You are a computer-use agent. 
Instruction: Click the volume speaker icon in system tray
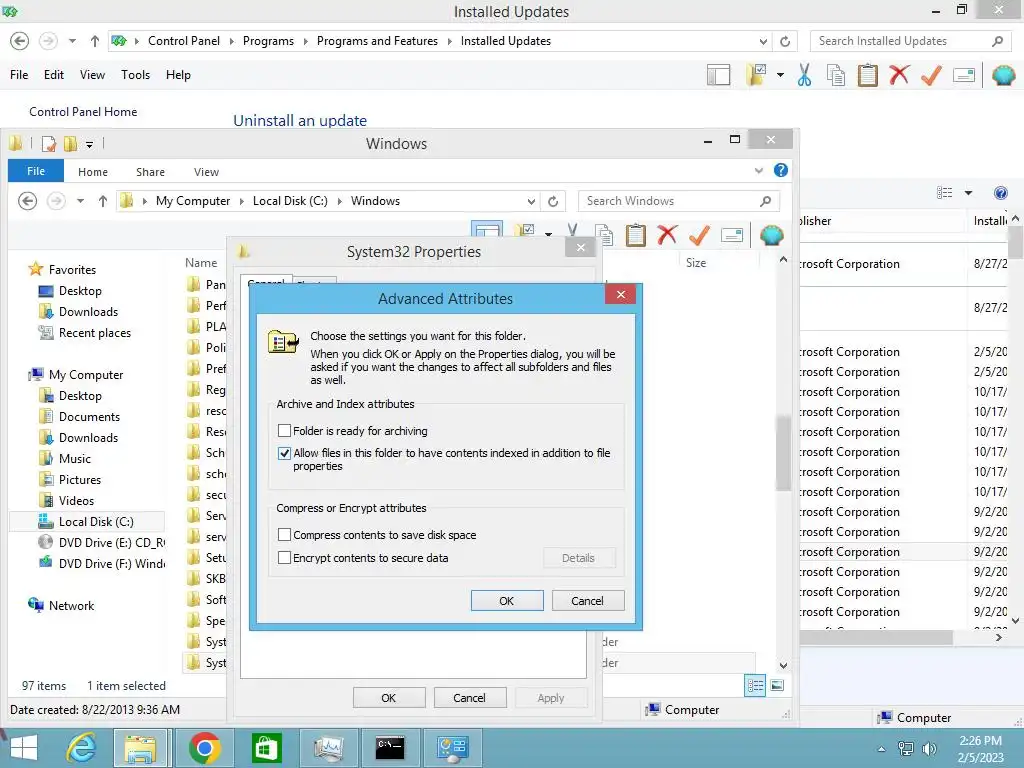(929, 748)
